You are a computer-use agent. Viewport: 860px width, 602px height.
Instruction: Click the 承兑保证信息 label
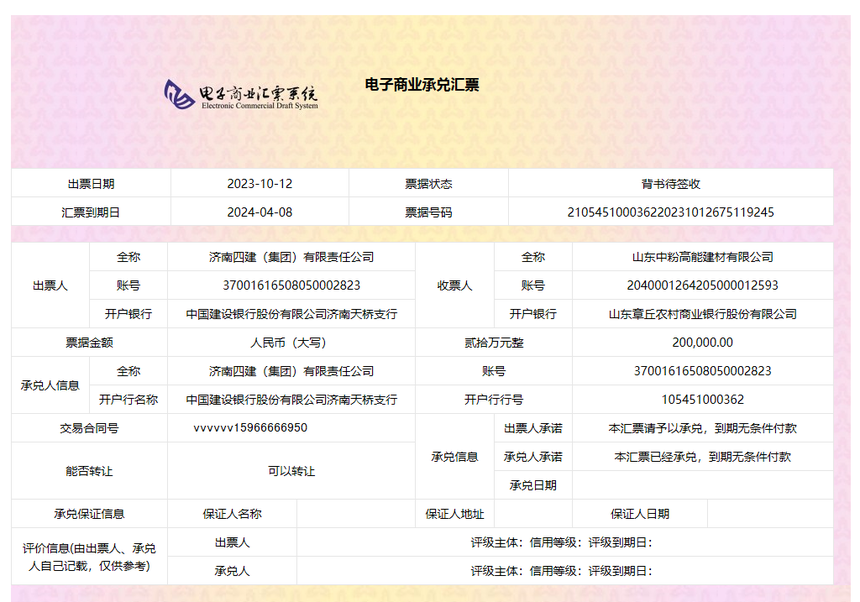tap(89, 513)
